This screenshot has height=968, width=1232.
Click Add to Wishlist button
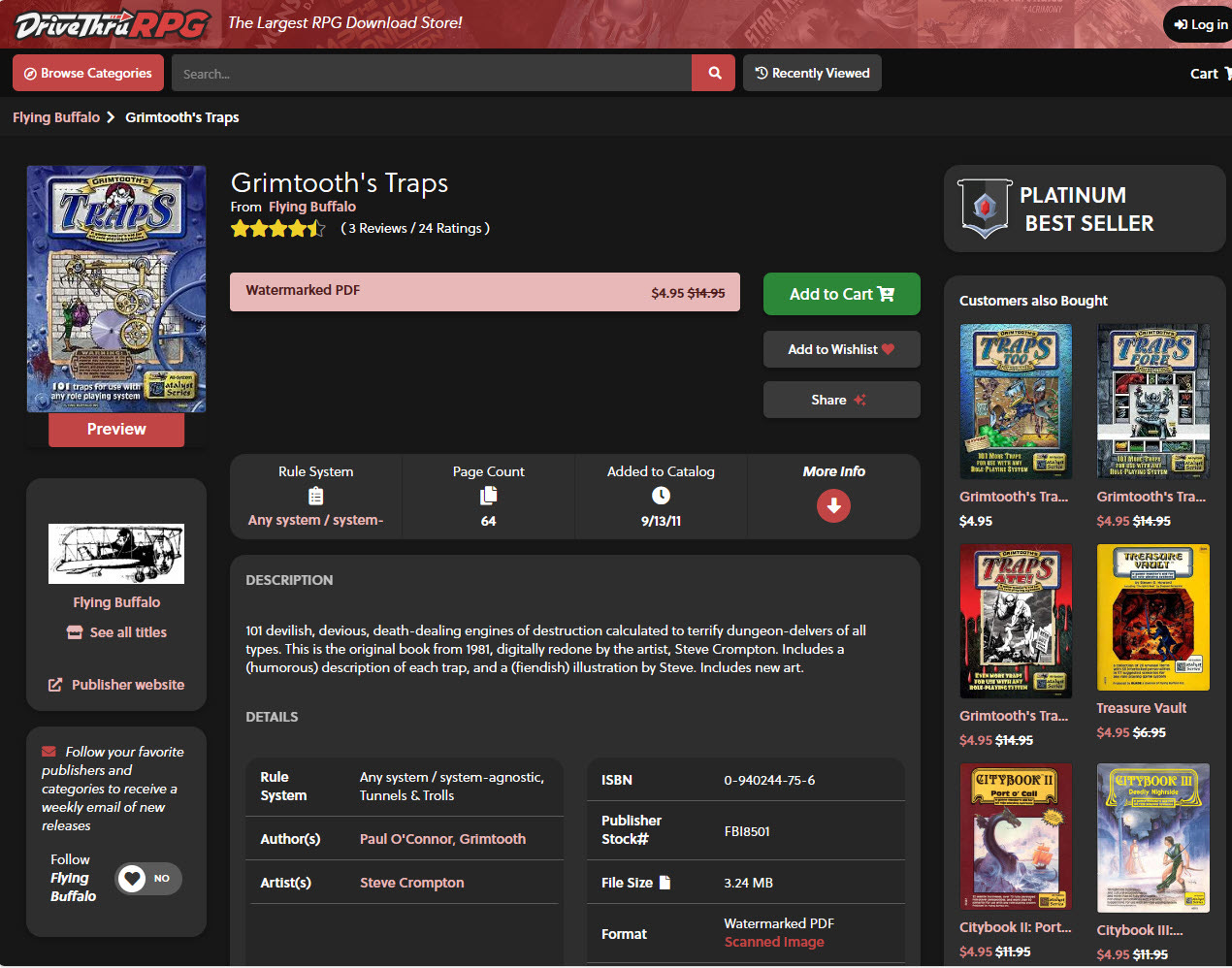(x=841, y=349)
